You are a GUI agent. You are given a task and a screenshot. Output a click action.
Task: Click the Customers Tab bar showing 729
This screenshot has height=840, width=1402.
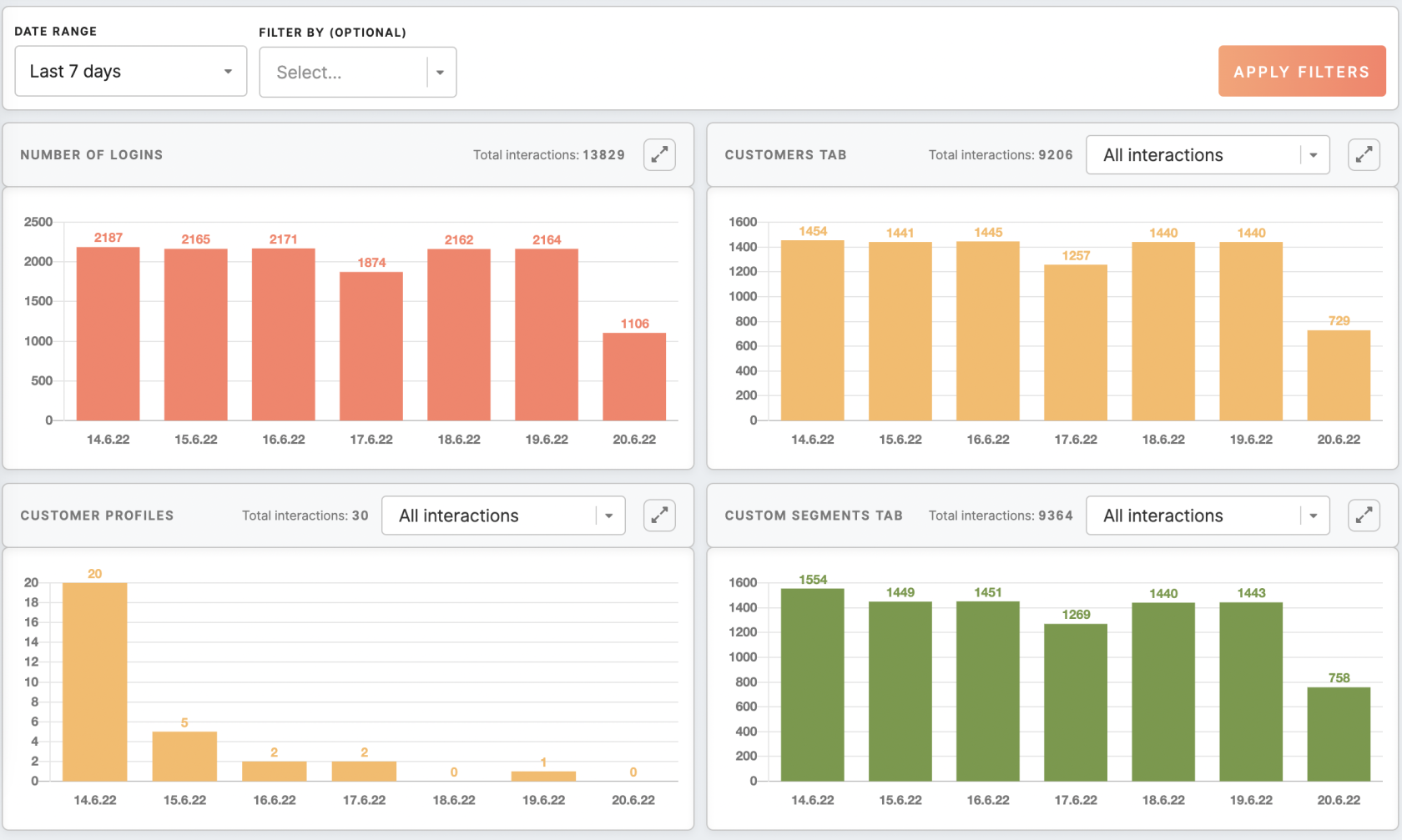pyautogui.click(x=1339, y=375)
